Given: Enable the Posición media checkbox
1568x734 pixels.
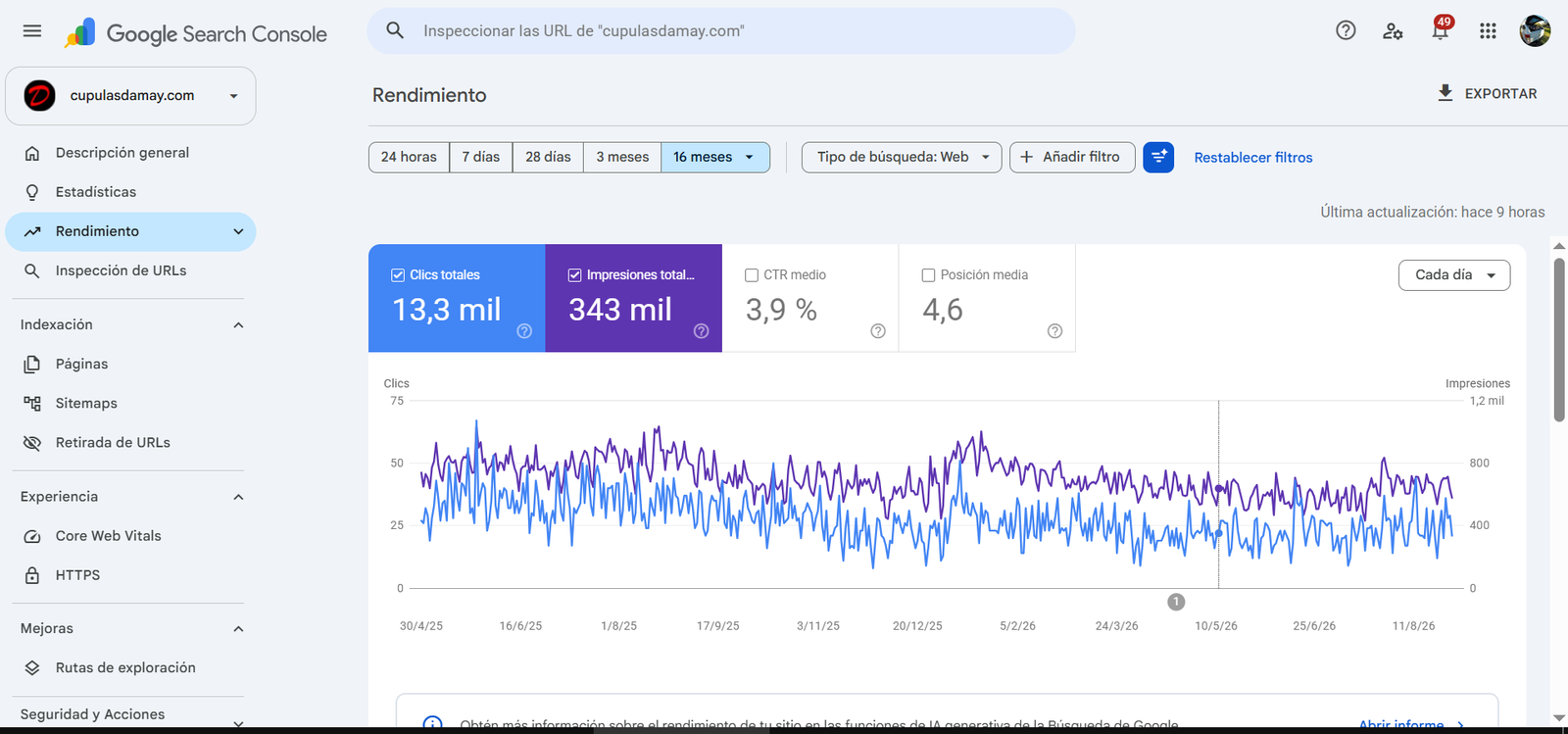Looking at the screenshot, I should [x=928, y=275].
